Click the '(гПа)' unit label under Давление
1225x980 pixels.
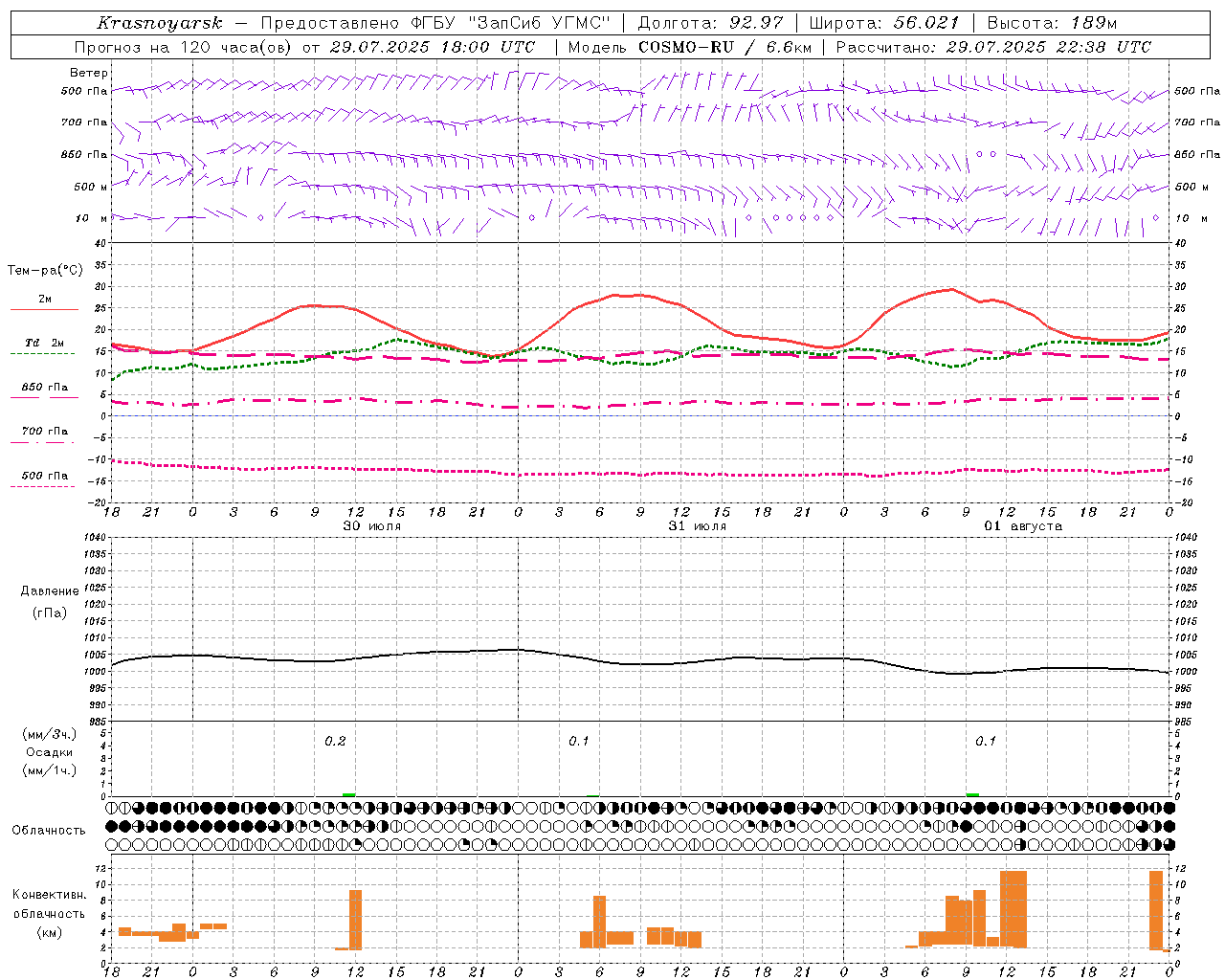[x=50, y=612]
